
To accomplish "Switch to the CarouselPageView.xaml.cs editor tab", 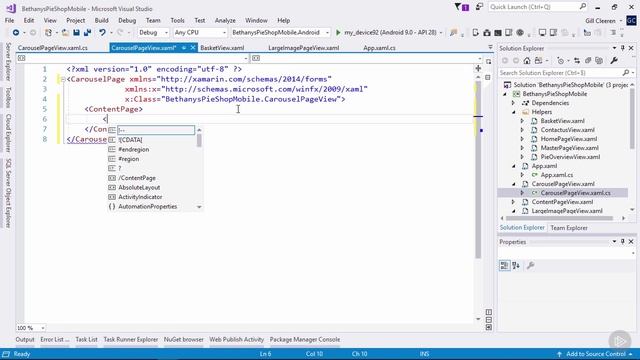I will click(x=53, y=48).
